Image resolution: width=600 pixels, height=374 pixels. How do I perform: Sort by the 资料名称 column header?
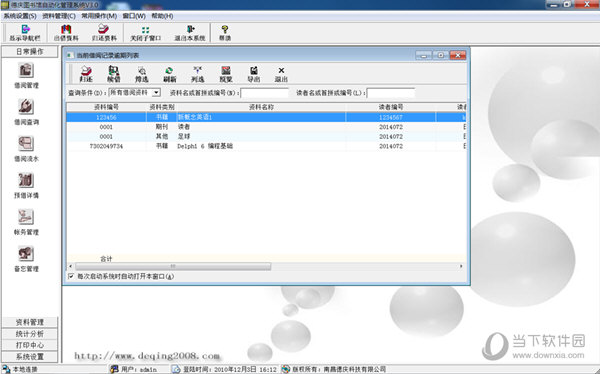tap(261, 107)
